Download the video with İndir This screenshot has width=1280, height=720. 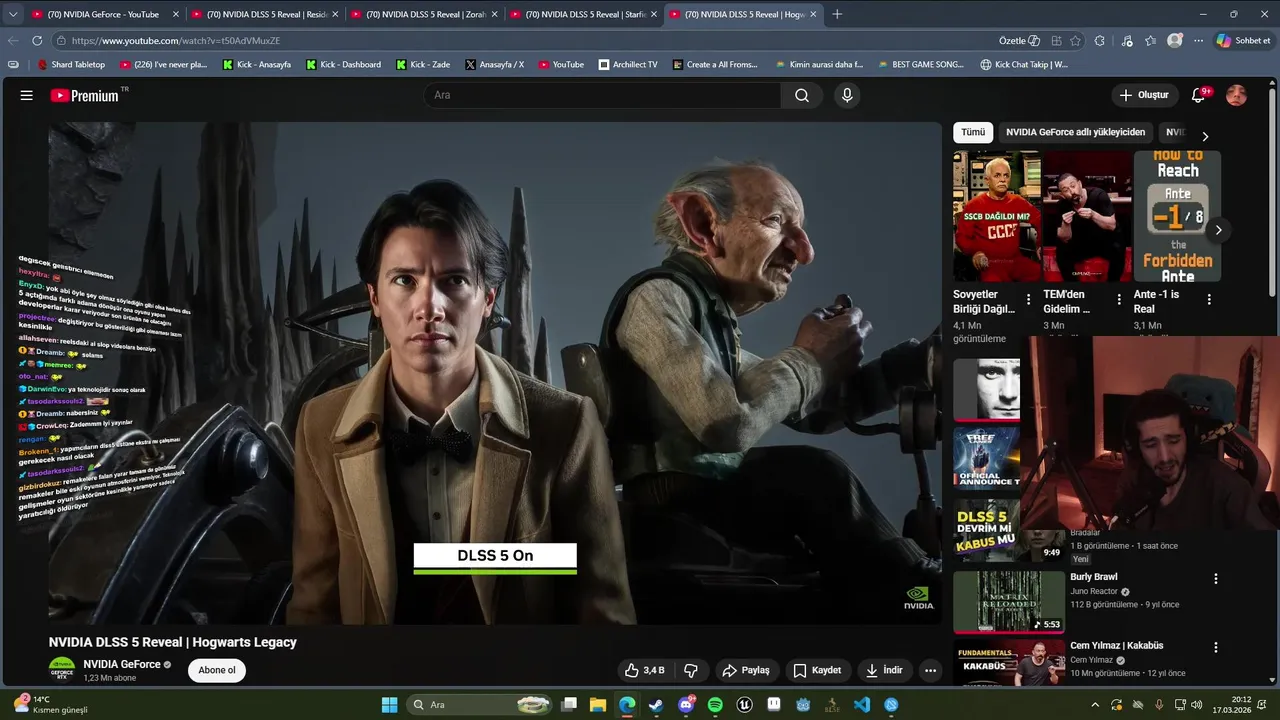click(x=884, y=670)
